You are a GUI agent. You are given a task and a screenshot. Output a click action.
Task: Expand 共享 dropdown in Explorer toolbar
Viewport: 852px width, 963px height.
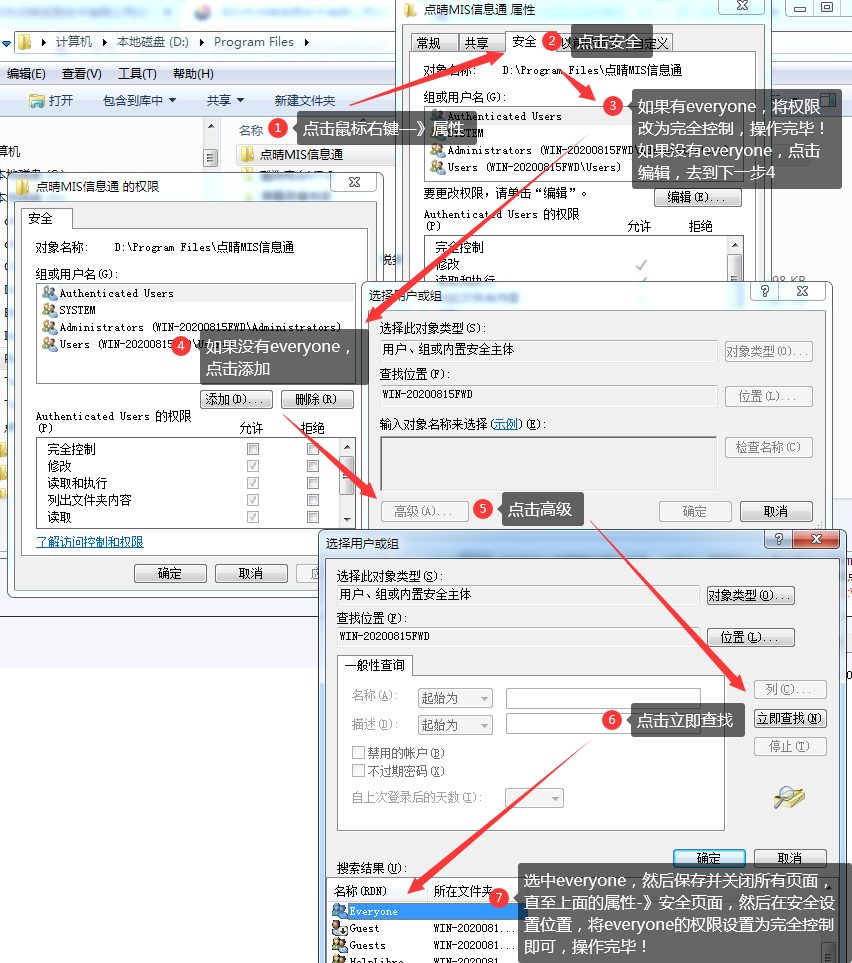(x=240, y=100)
